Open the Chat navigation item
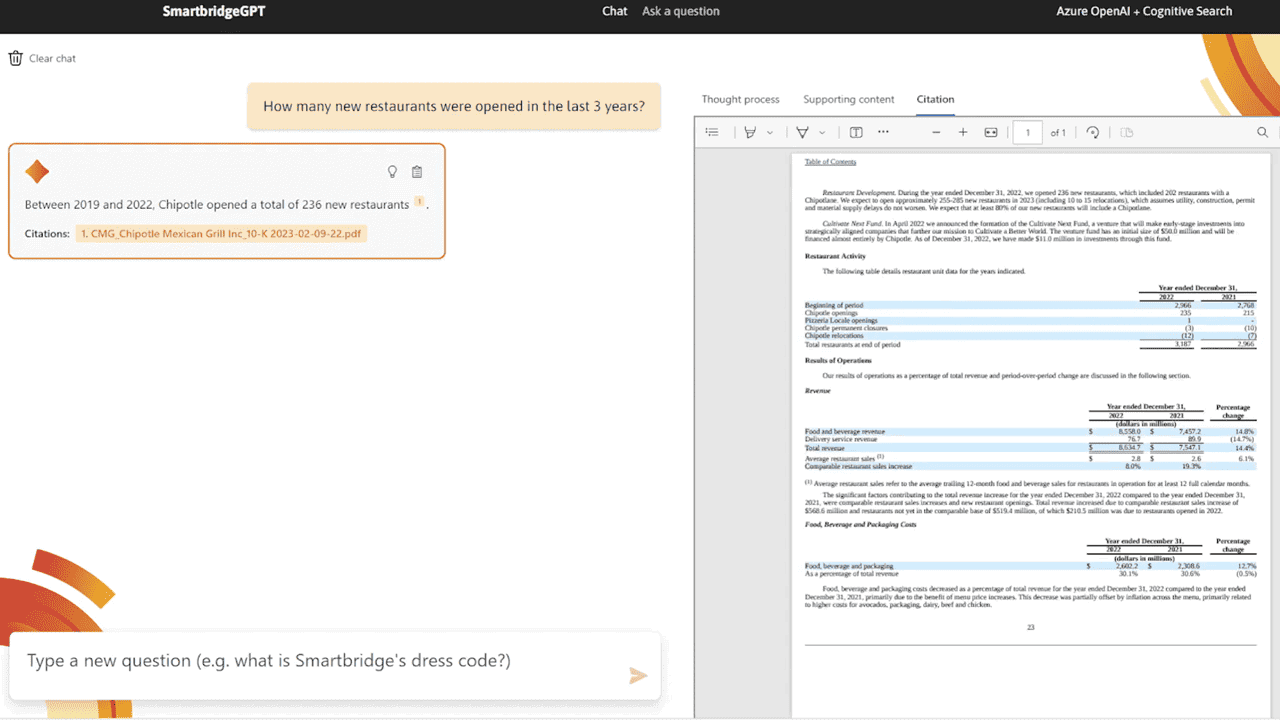This screenshot has height=720, width=1280. point(615,11)
